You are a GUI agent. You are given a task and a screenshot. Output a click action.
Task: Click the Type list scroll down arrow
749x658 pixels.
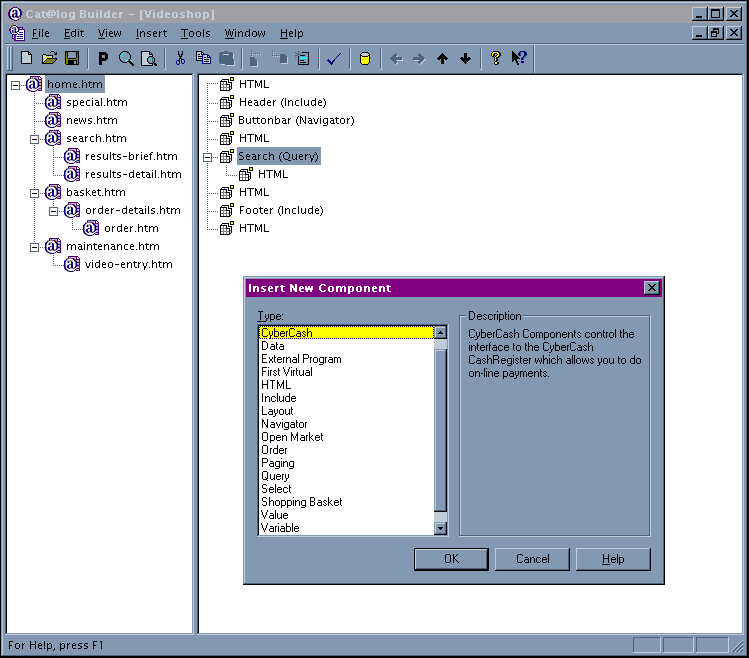[x=440, y=528]
